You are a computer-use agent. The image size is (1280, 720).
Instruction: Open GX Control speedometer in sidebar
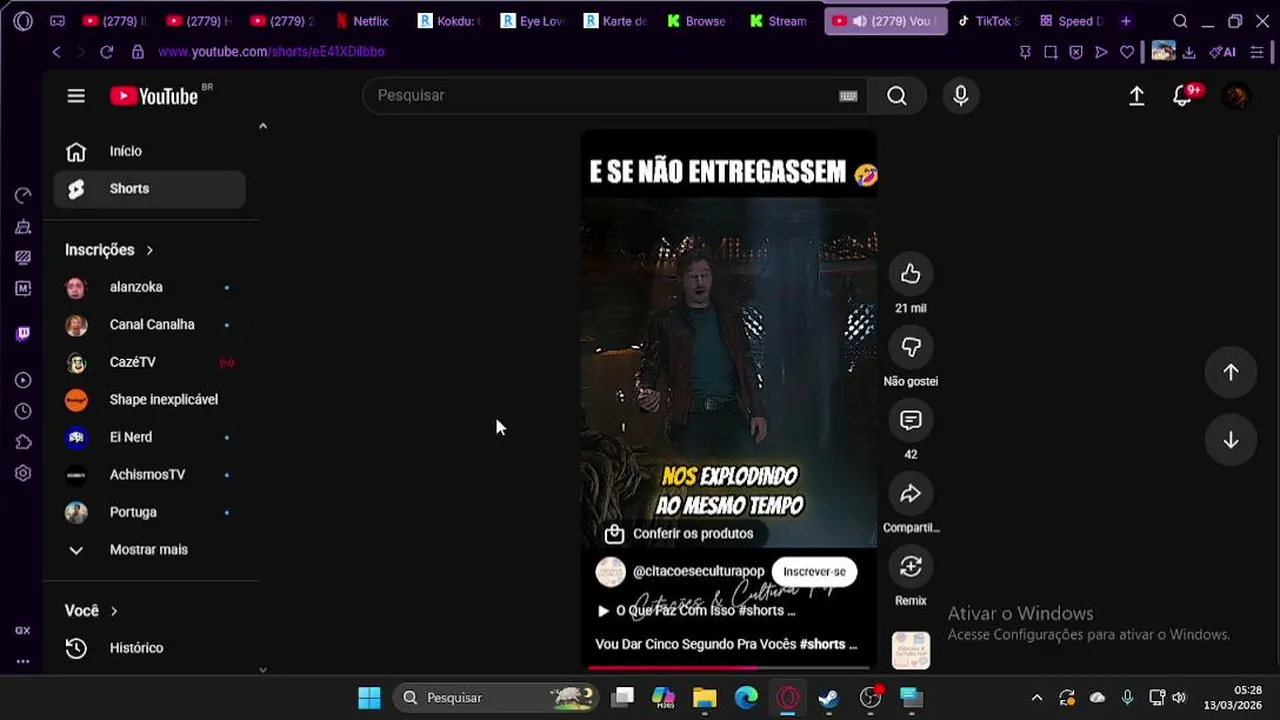[x=23, y=196]
